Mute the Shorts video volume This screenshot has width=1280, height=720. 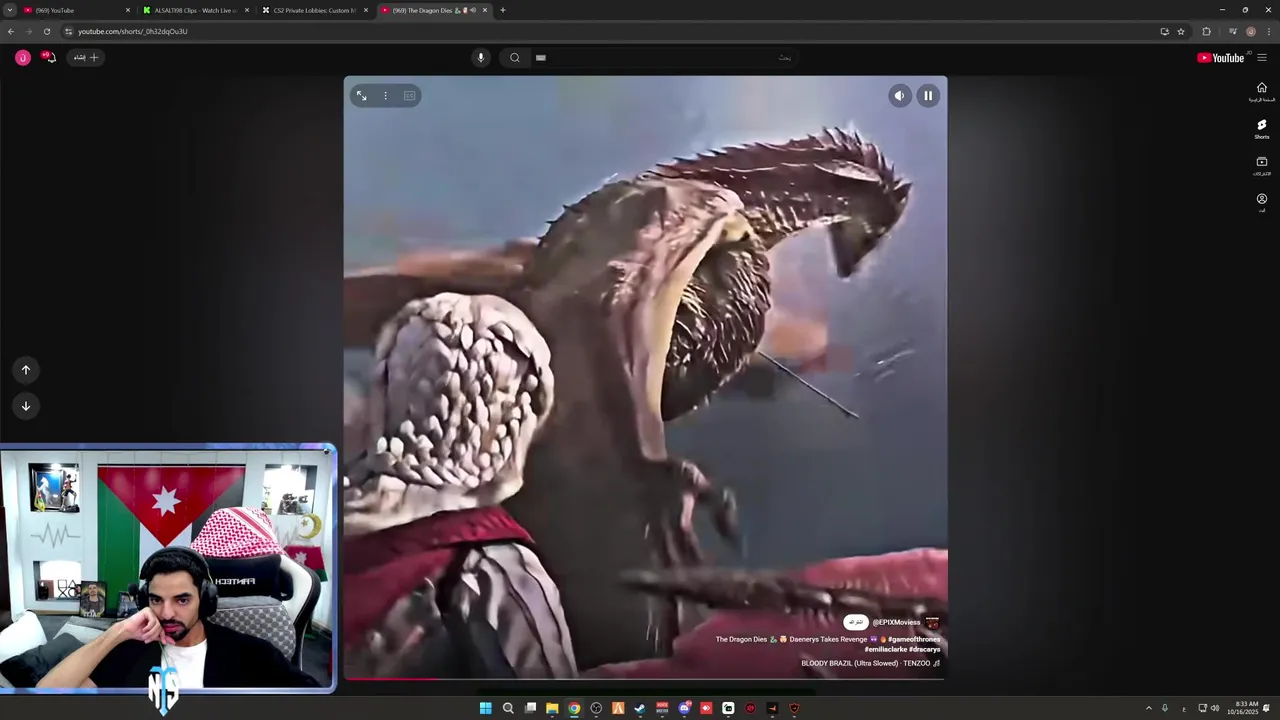[899, 96]
